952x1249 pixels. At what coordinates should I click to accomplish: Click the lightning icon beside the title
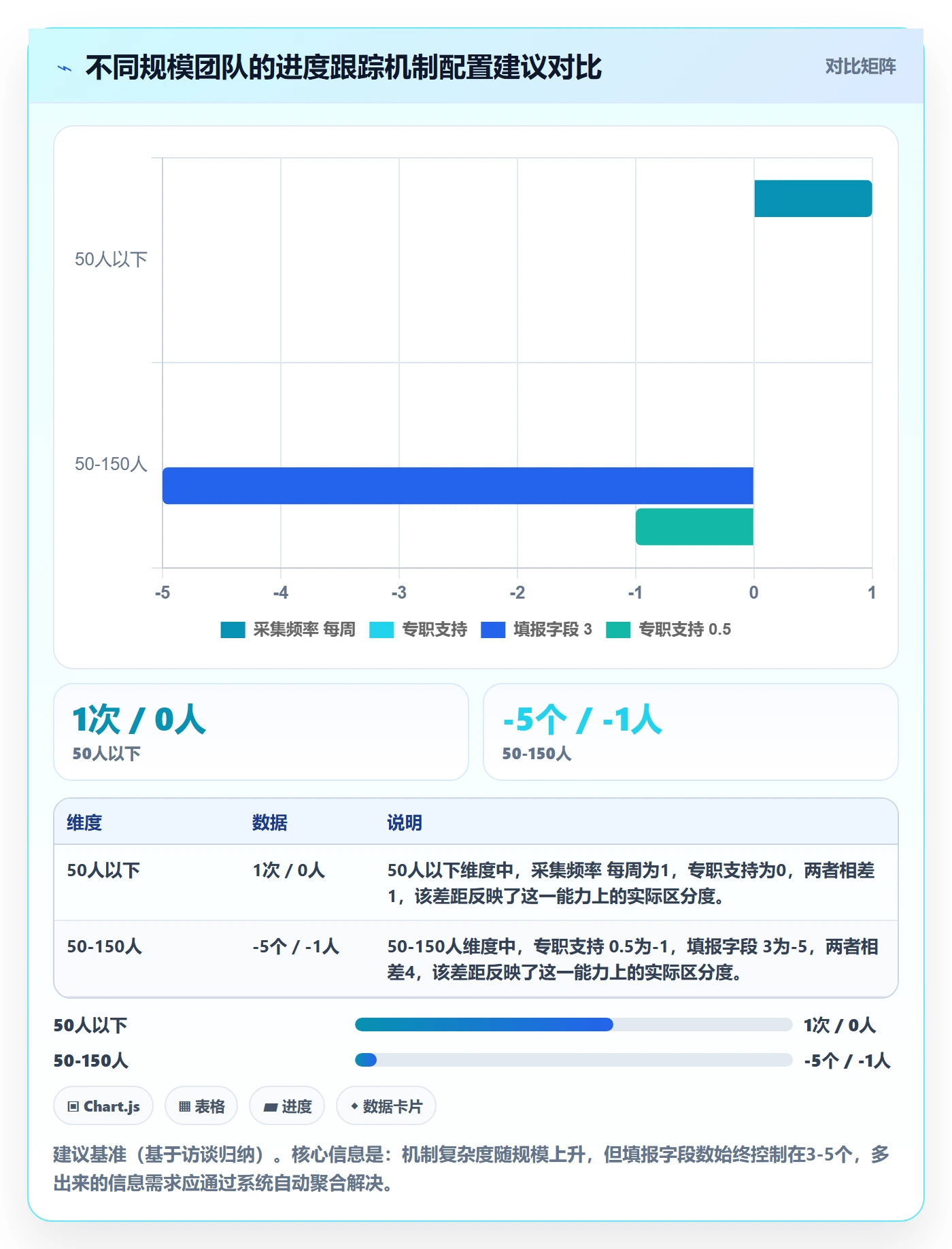click(x=65, y=68)
